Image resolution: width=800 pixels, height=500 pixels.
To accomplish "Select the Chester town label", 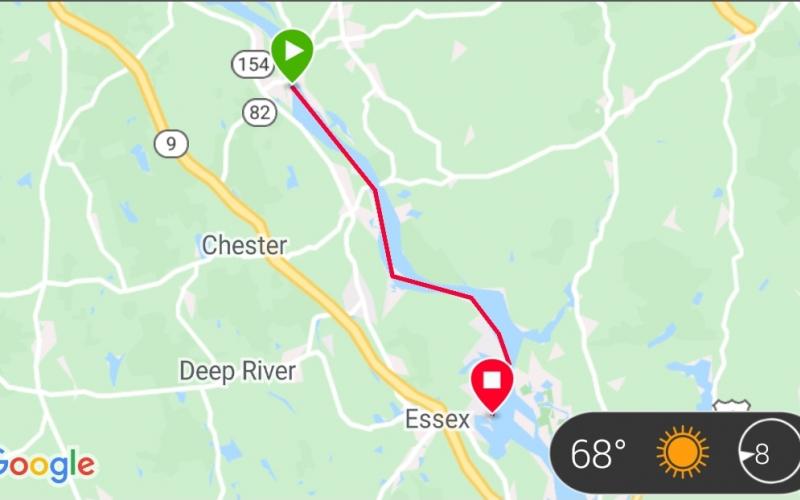I will [244, 245].
